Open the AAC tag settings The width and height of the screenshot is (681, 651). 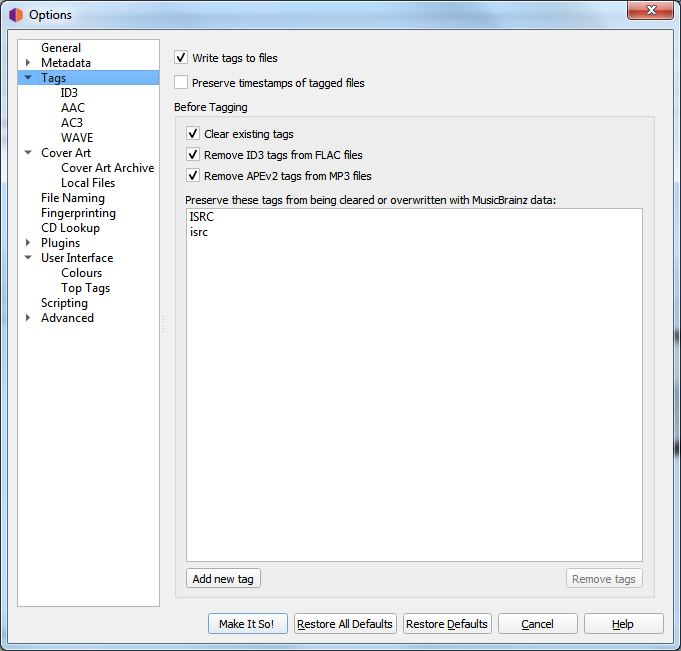pyautogui.click(x=73, y=108)
